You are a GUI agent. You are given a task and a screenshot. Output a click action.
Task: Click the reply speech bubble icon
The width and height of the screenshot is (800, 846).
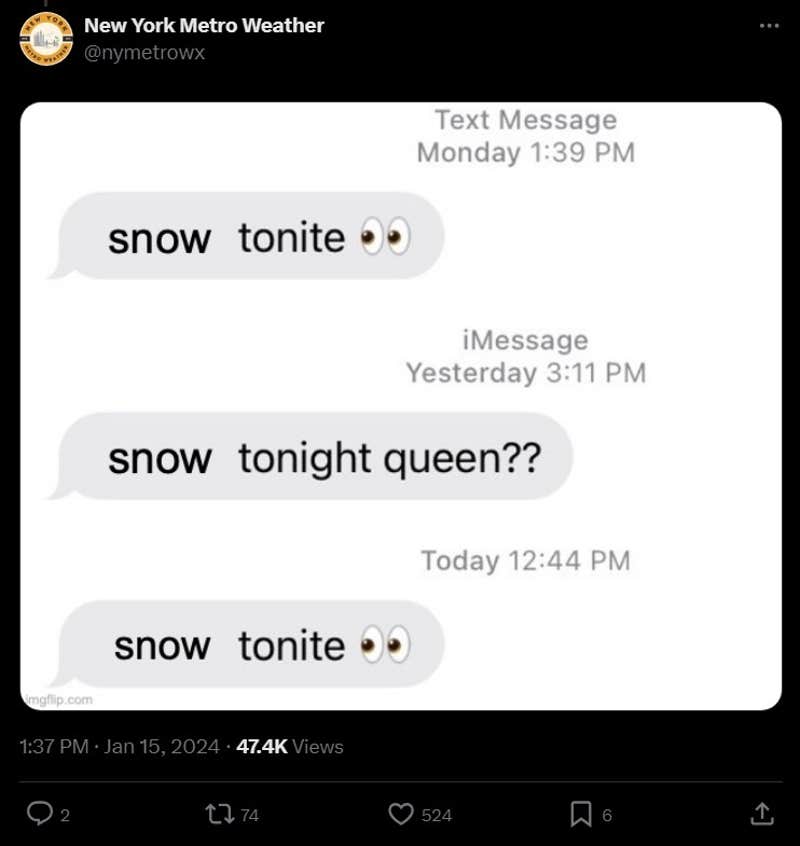coord(39,815)
